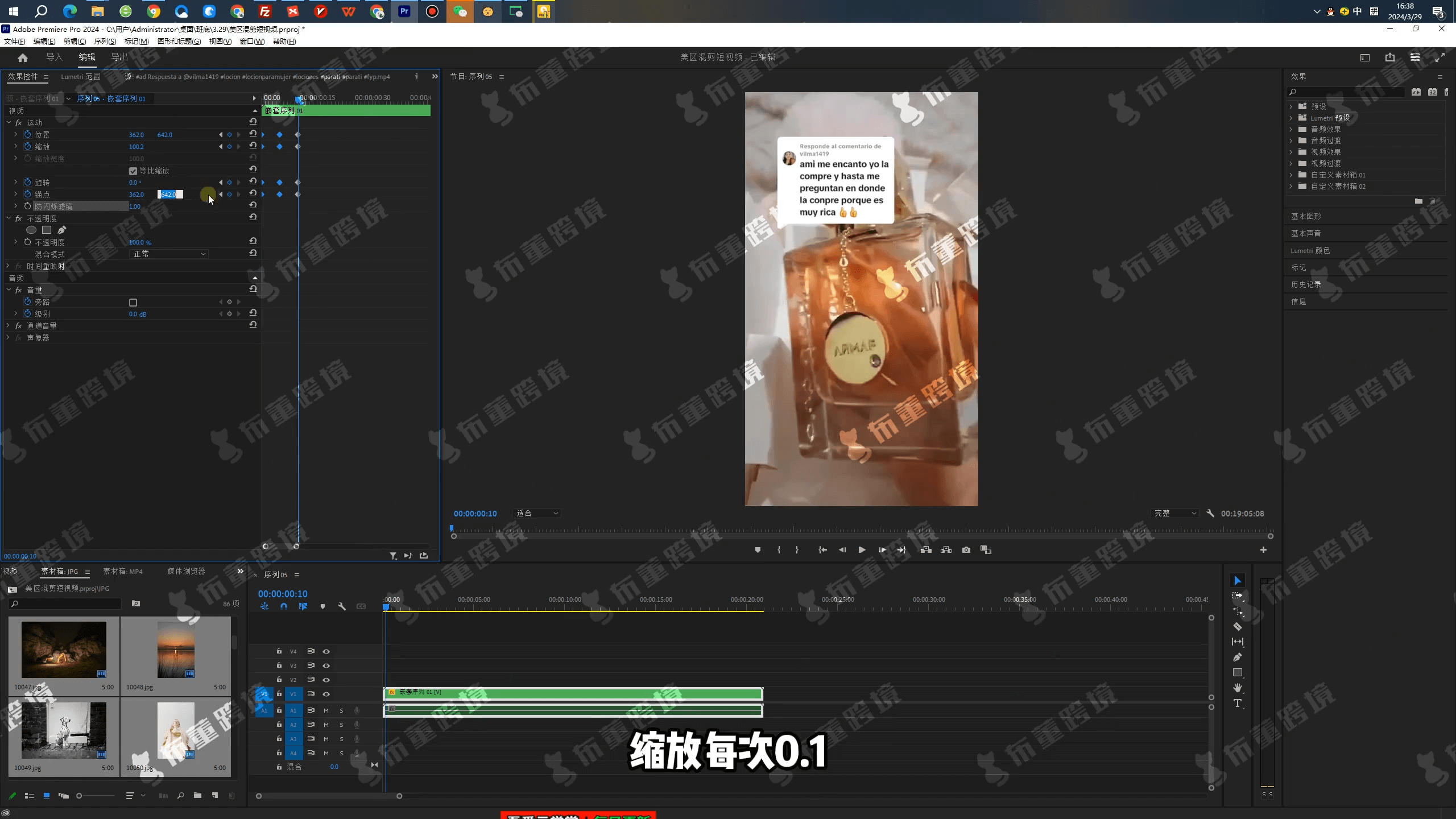Select the Track Select Forward tool
Screen dimensions: 1456x819
tap(1237, 596)
